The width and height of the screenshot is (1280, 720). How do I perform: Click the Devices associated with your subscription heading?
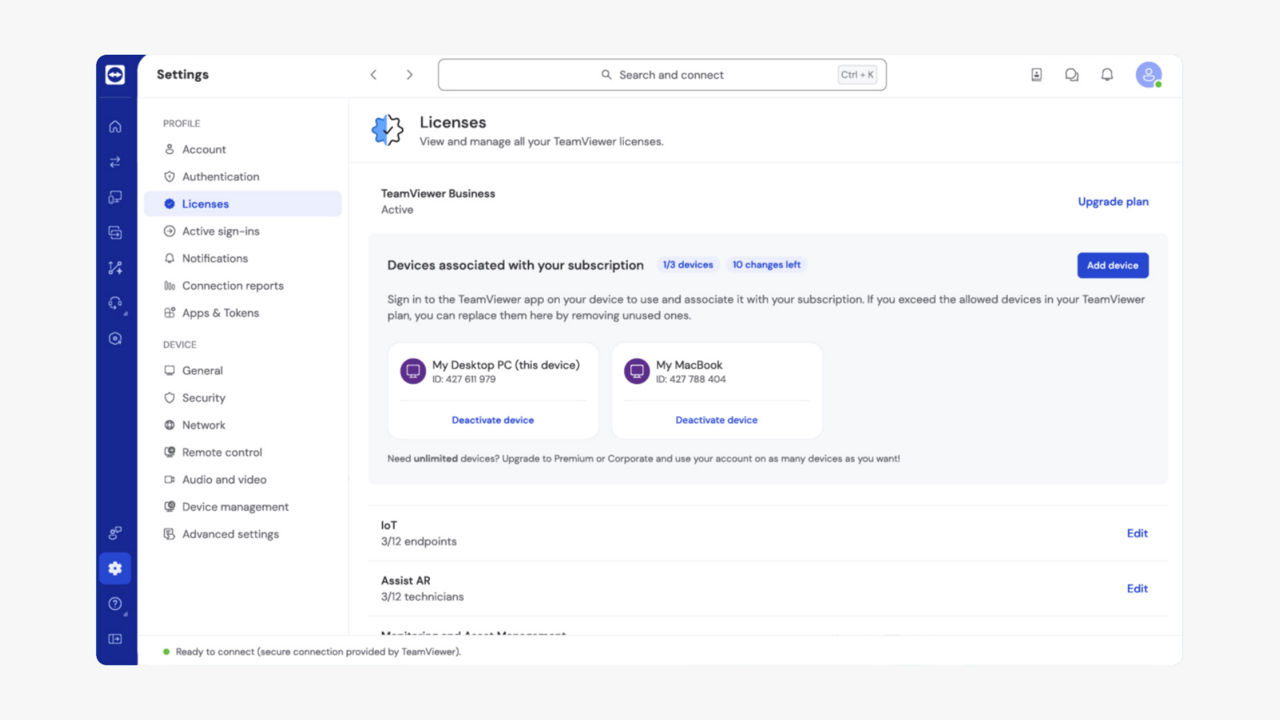click(x=516, y=265)
